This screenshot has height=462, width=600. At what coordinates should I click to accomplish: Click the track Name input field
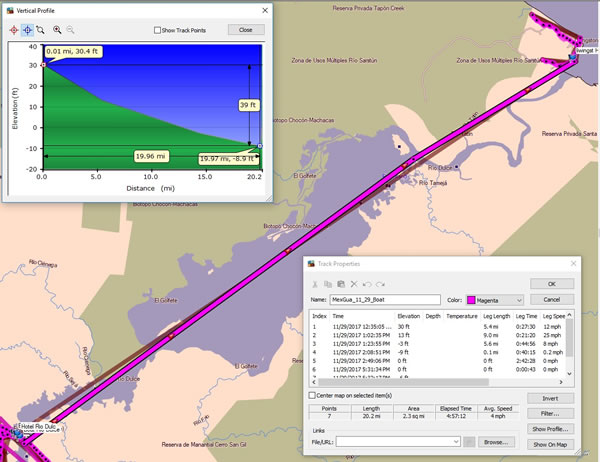[x=385, y=300]
